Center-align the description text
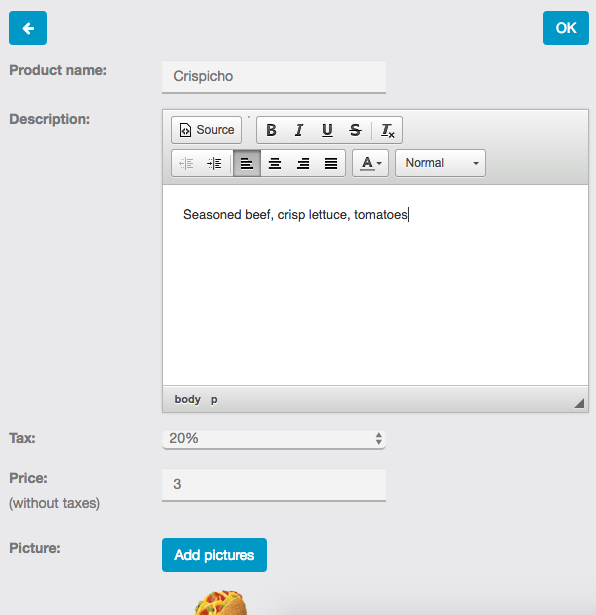The width and height of the screenshot is (596, 615). pos(274,163)
